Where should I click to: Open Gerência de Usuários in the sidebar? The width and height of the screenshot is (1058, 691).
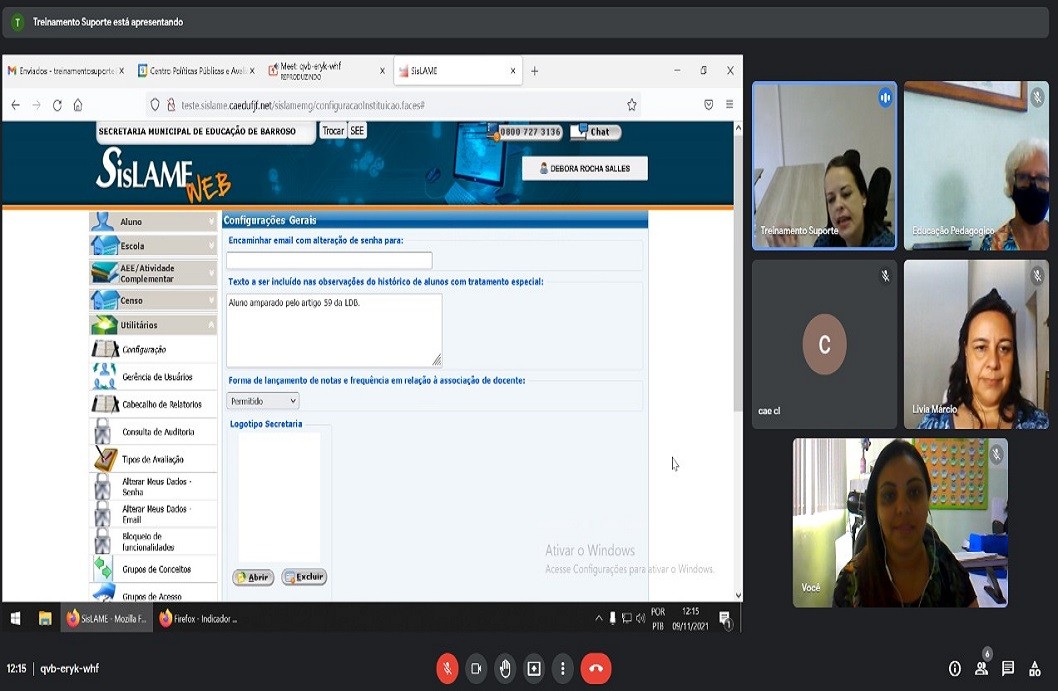click(x=152, y=377)
